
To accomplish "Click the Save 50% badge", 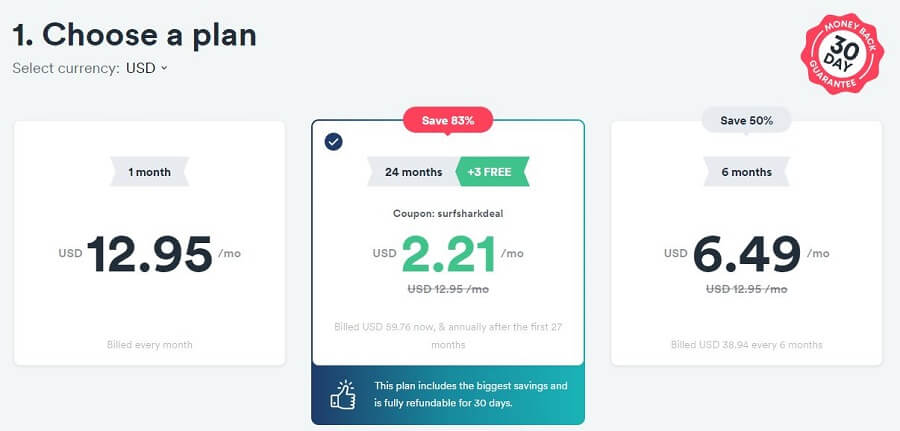I will coord(746,121).
